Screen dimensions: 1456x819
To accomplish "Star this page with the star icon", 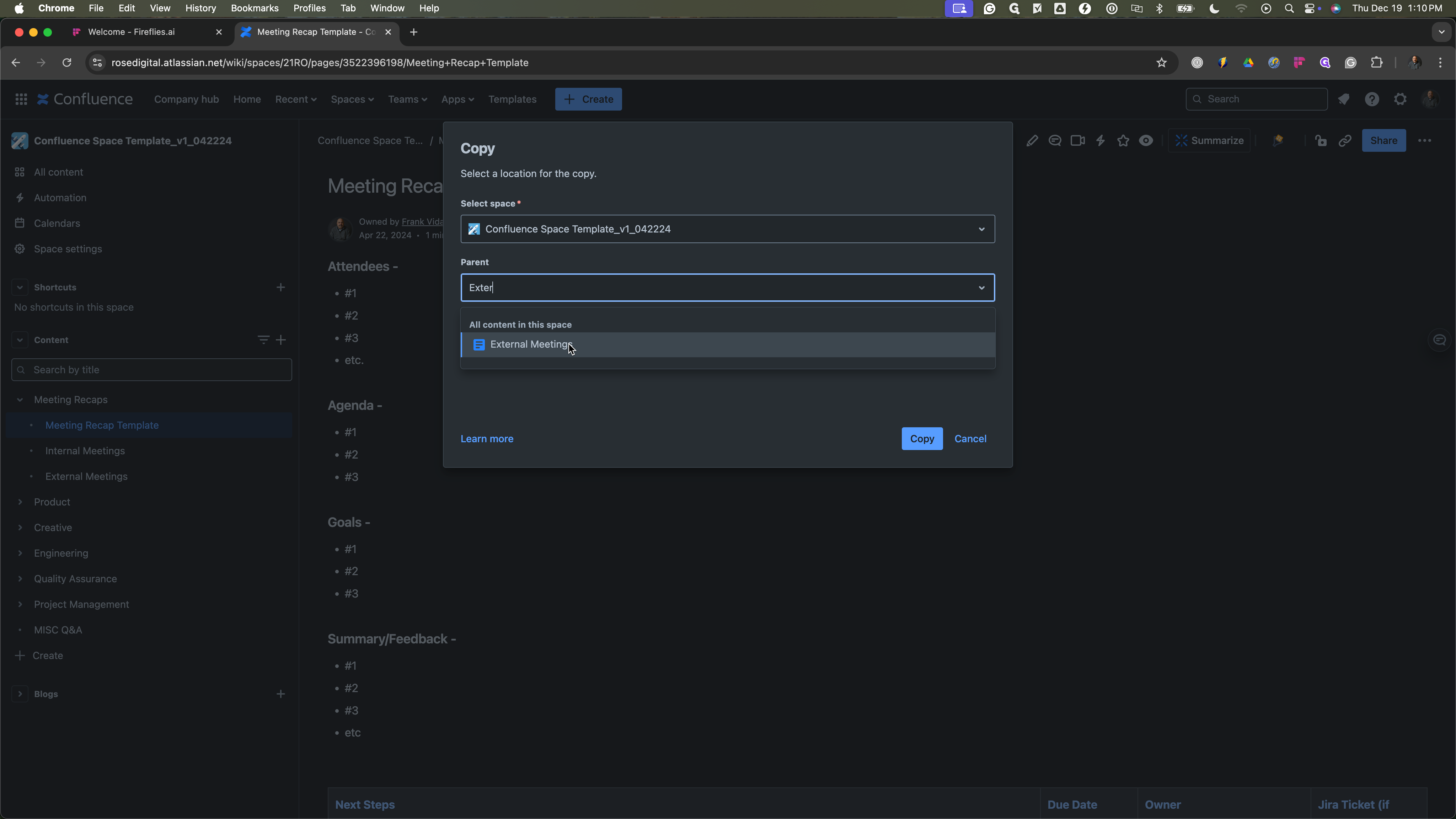I will pyautogui.click(x=1123, y=141).
